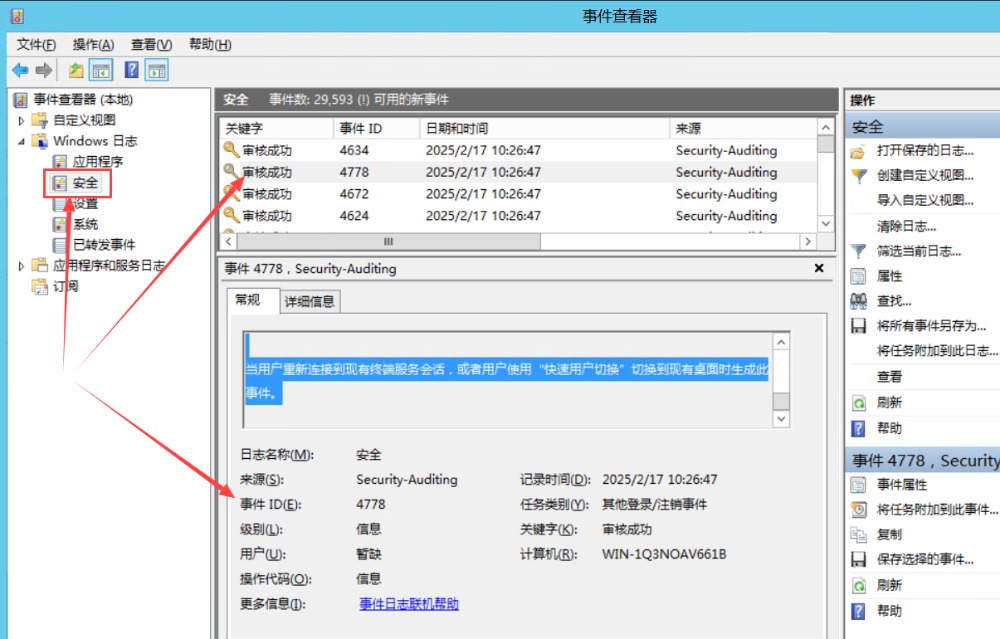Toggle the console tree show/hide toolbar button
The height and width of the screenshot is (639, 1000).
tap(101, 70)
